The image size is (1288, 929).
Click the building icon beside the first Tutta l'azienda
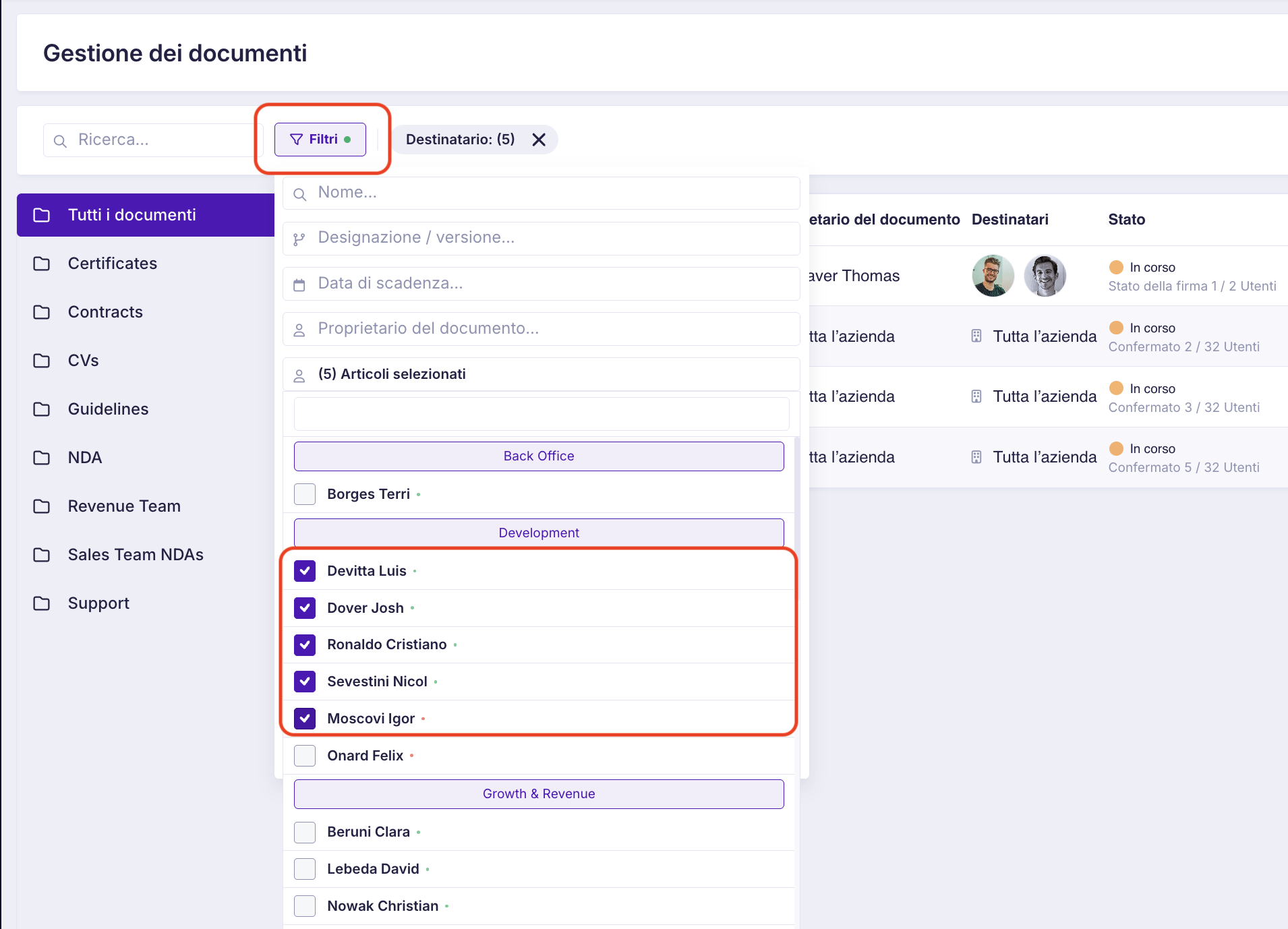point(976,336)
